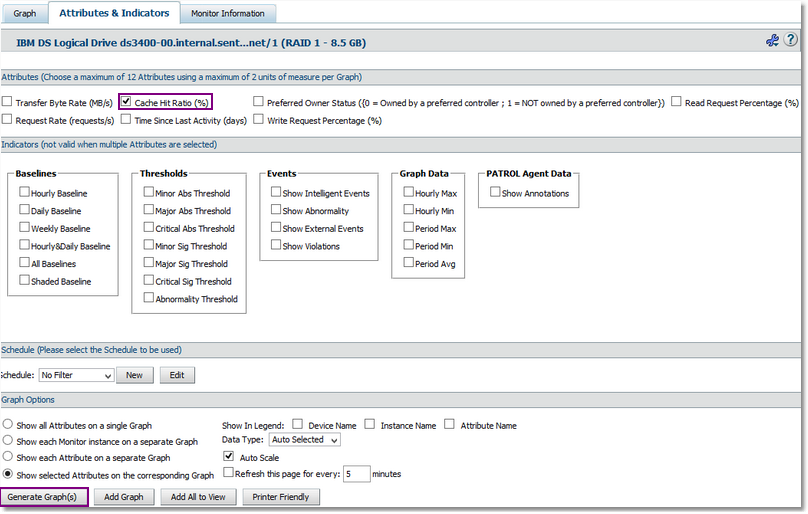
Task: Enable Weekly Baseline indicator
Action: tap(24, 227)
